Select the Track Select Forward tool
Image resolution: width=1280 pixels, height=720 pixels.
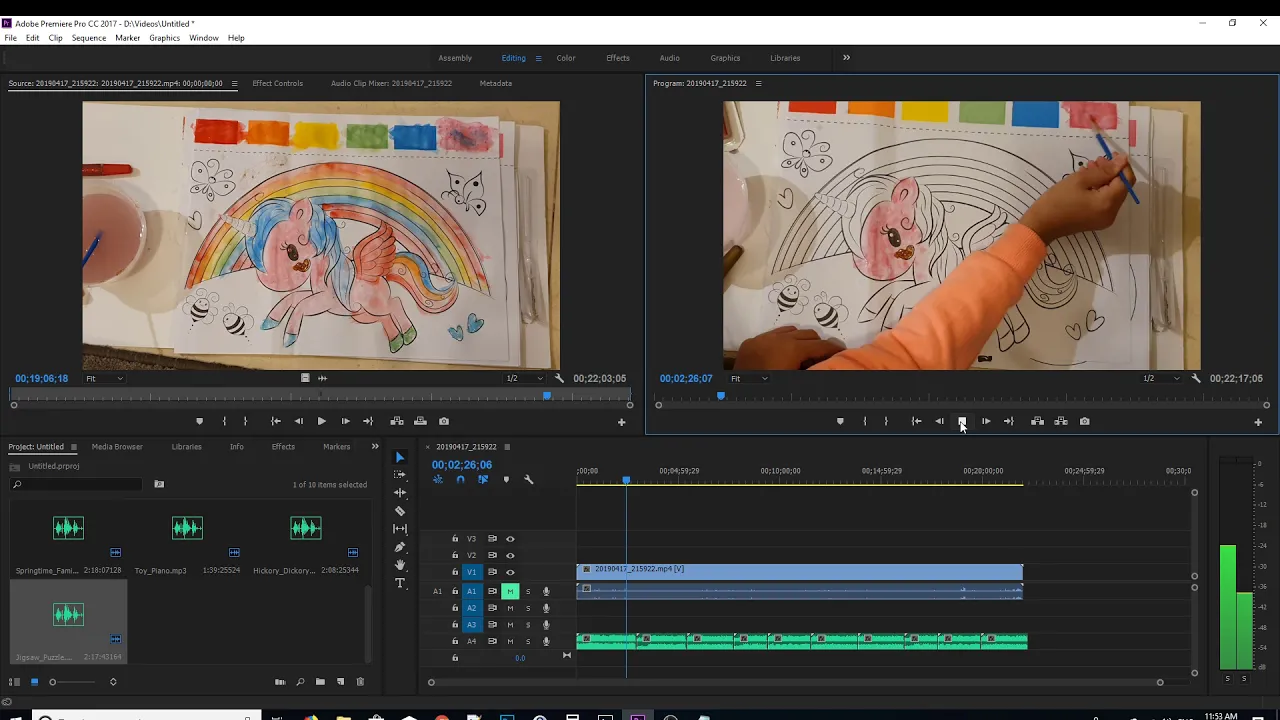(400, 475)
